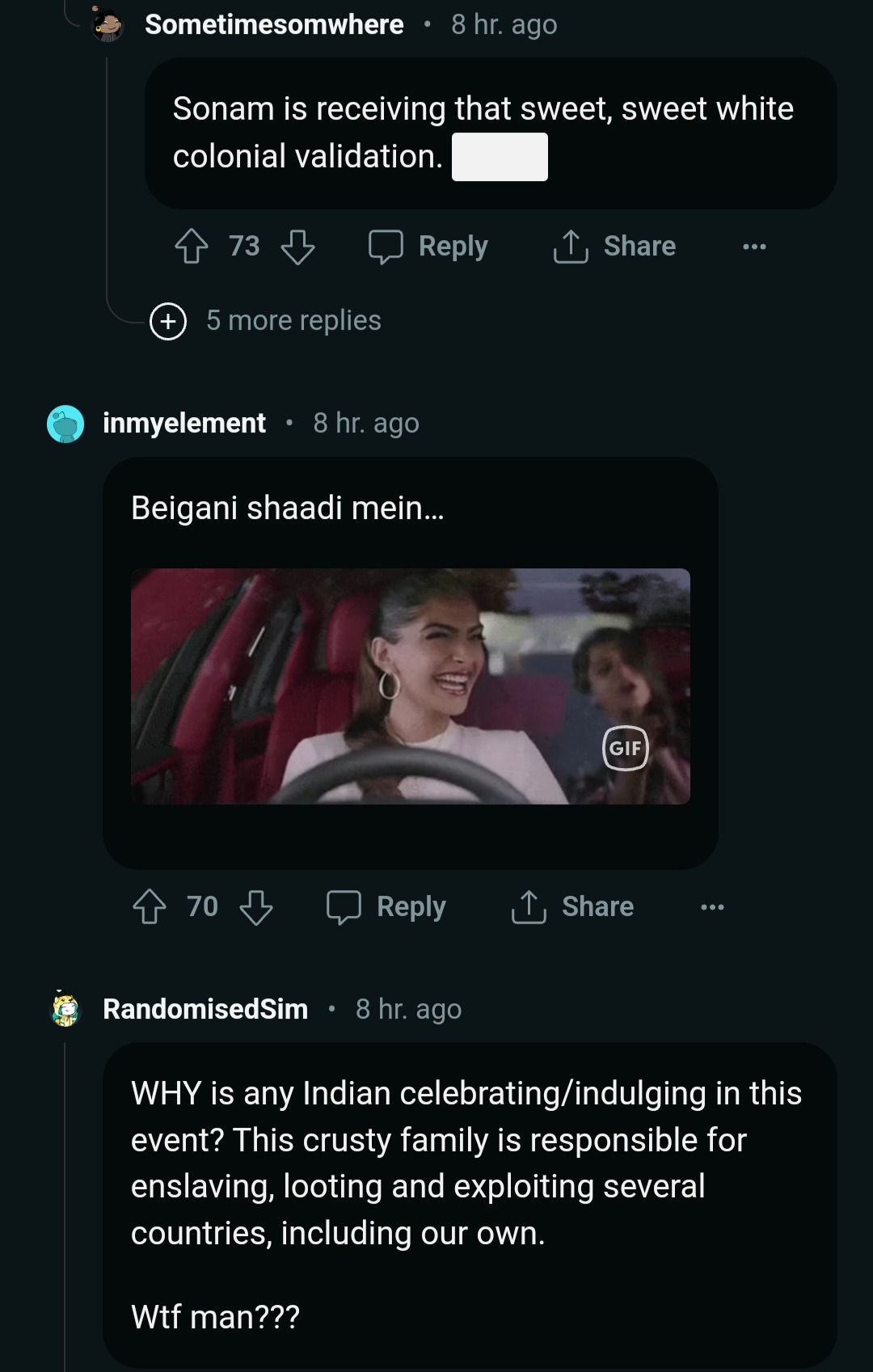Open inmyelement profile name
The width and height of the screenshot is (873, 1372).
pos(184,423)
